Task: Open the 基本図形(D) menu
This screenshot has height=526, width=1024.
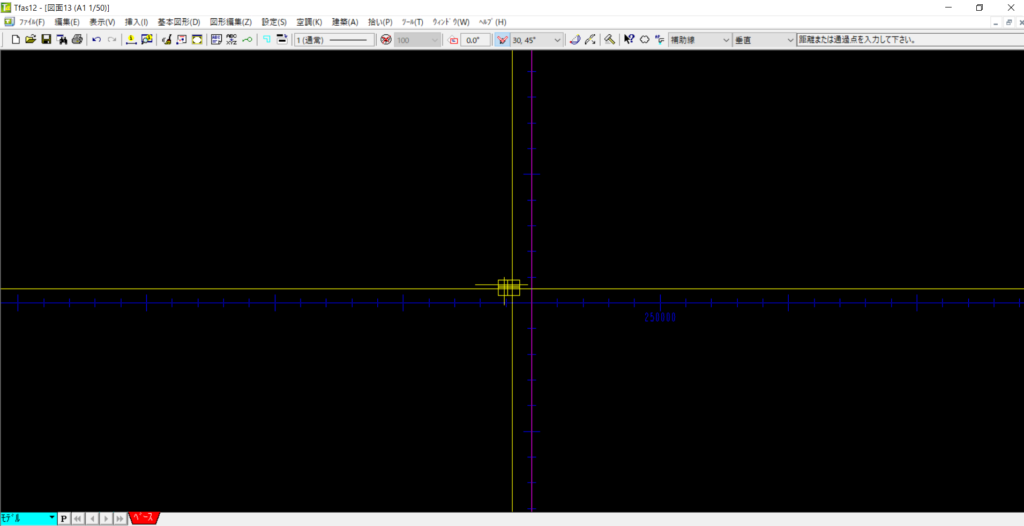Action: tap(178, 22)
